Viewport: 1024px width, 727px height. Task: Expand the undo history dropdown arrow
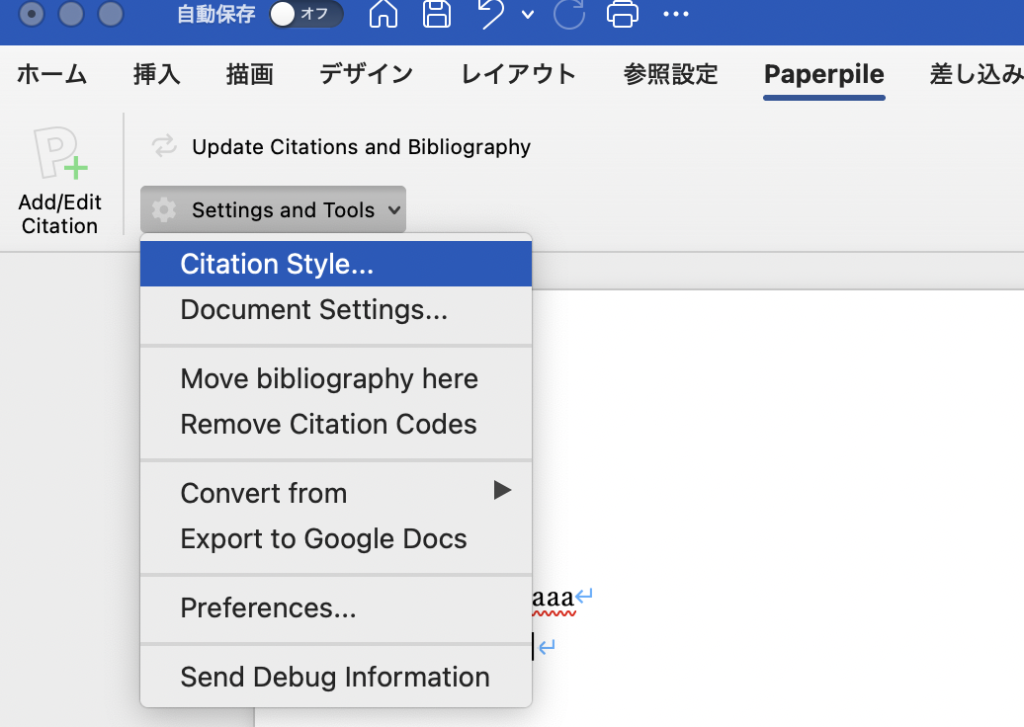point(528,14)
